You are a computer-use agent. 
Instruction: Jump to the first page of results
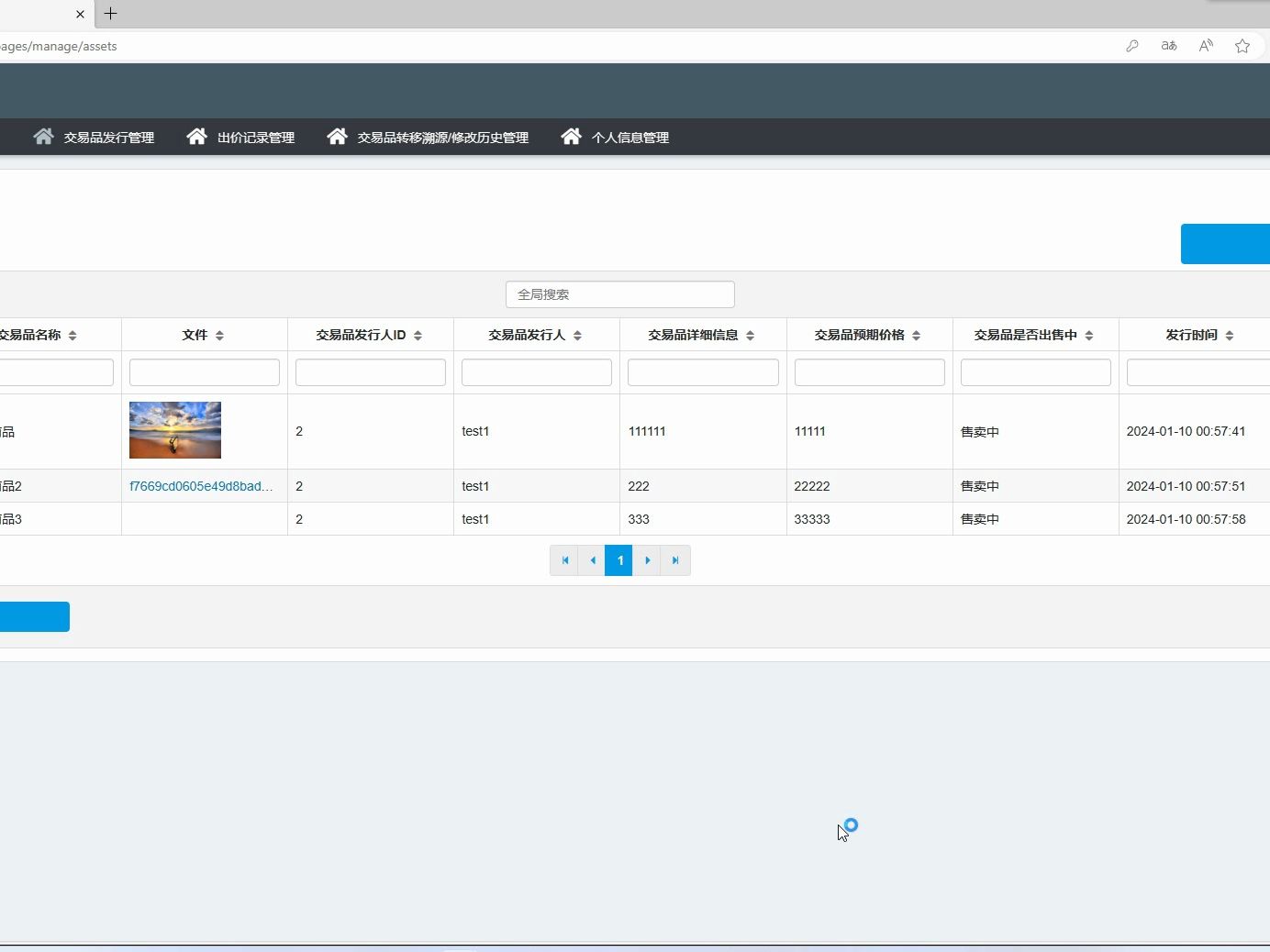tap(564, 560)
